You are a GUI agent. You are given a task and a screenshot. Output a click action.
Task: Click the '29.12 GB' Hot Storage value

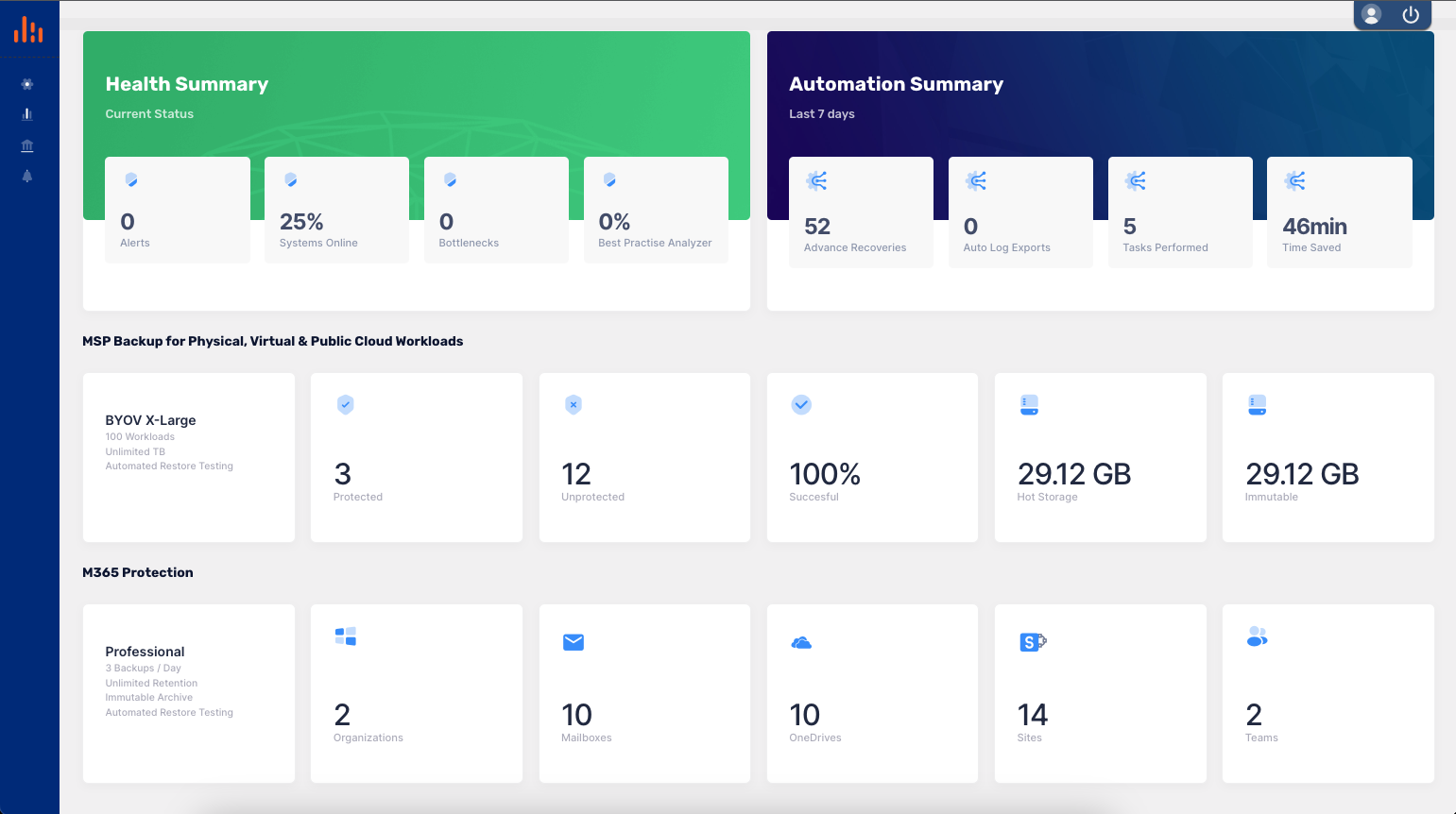[x=1074, y=473]
